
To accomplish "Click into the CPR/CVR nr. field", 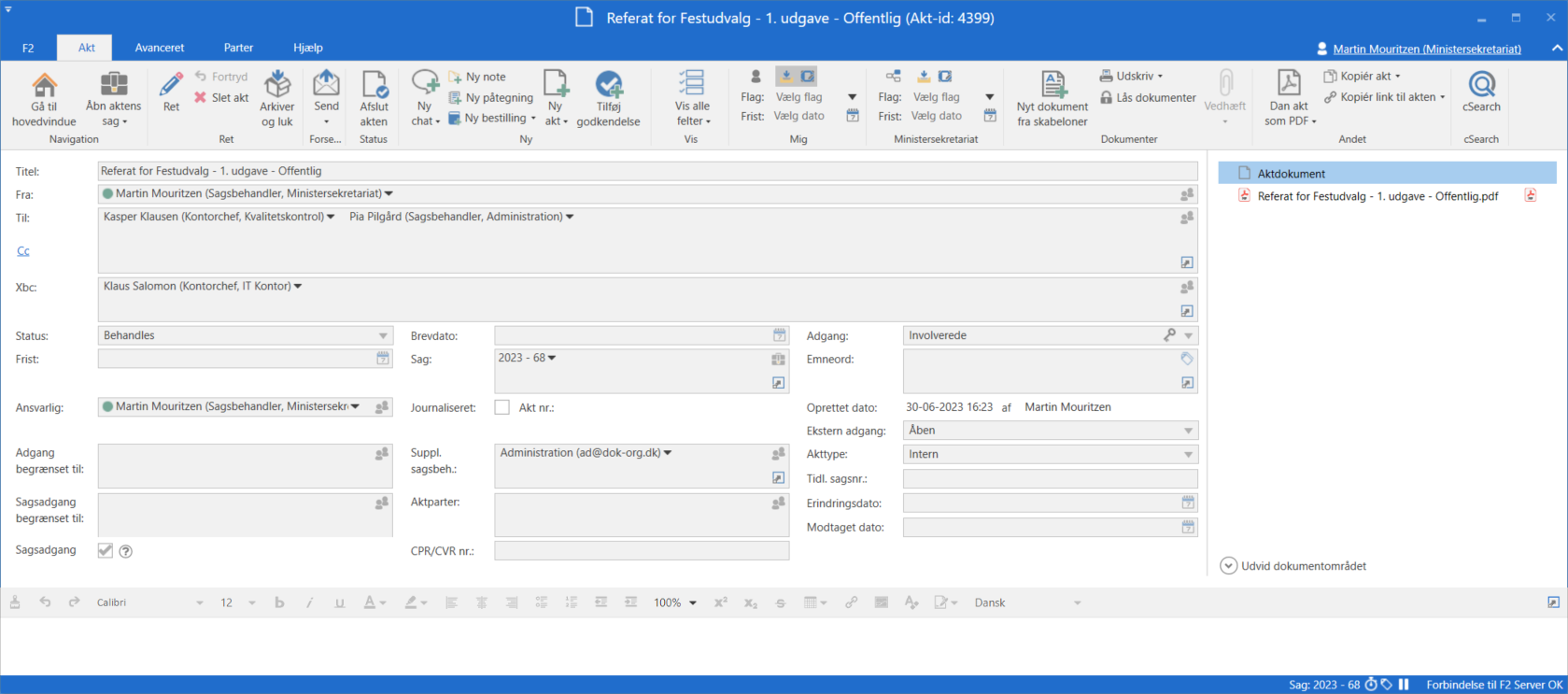I will [642, 551].
